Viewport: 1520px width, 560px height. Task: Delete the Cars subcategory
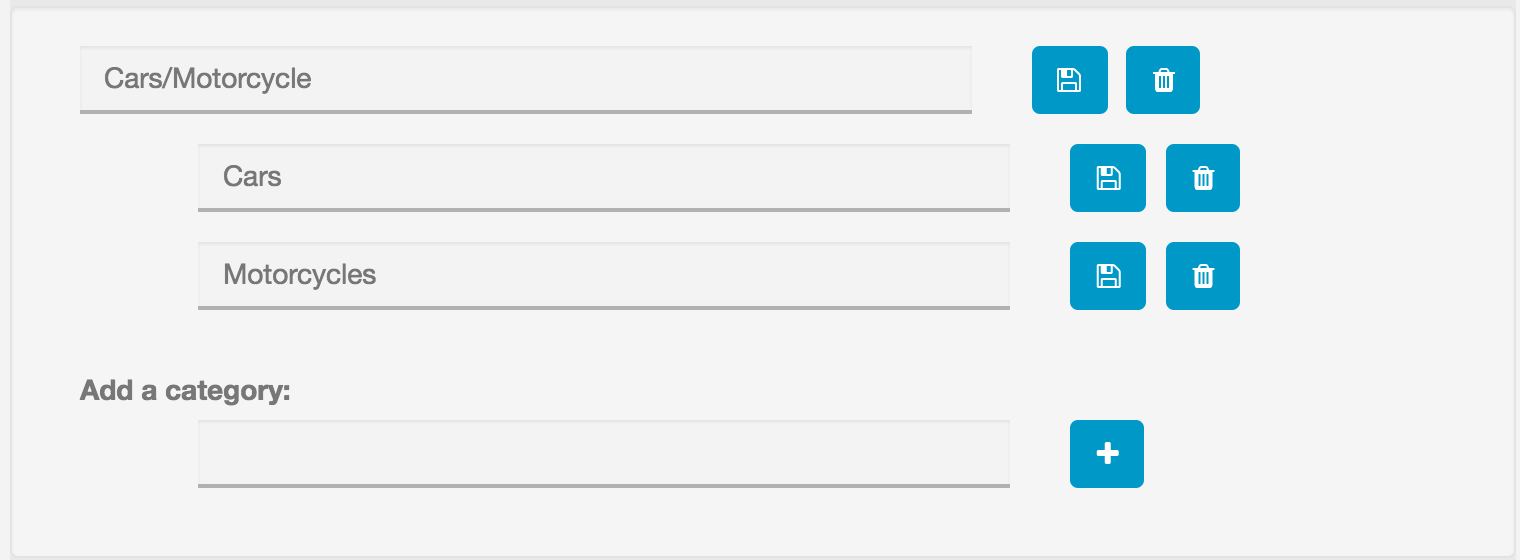(x=1202, y=178)
